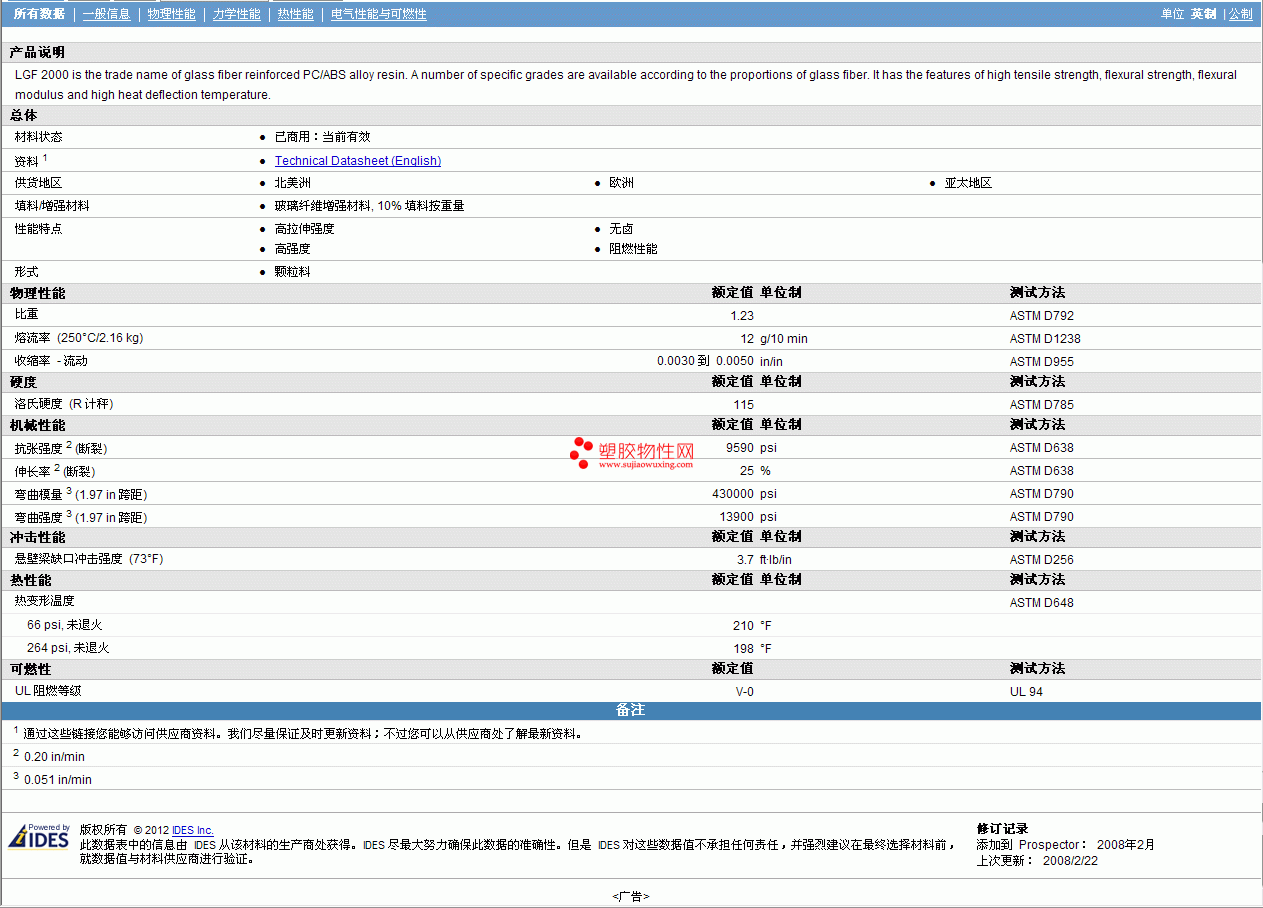
Task: Select the 力学性能 tab
Action: [237, 14]
